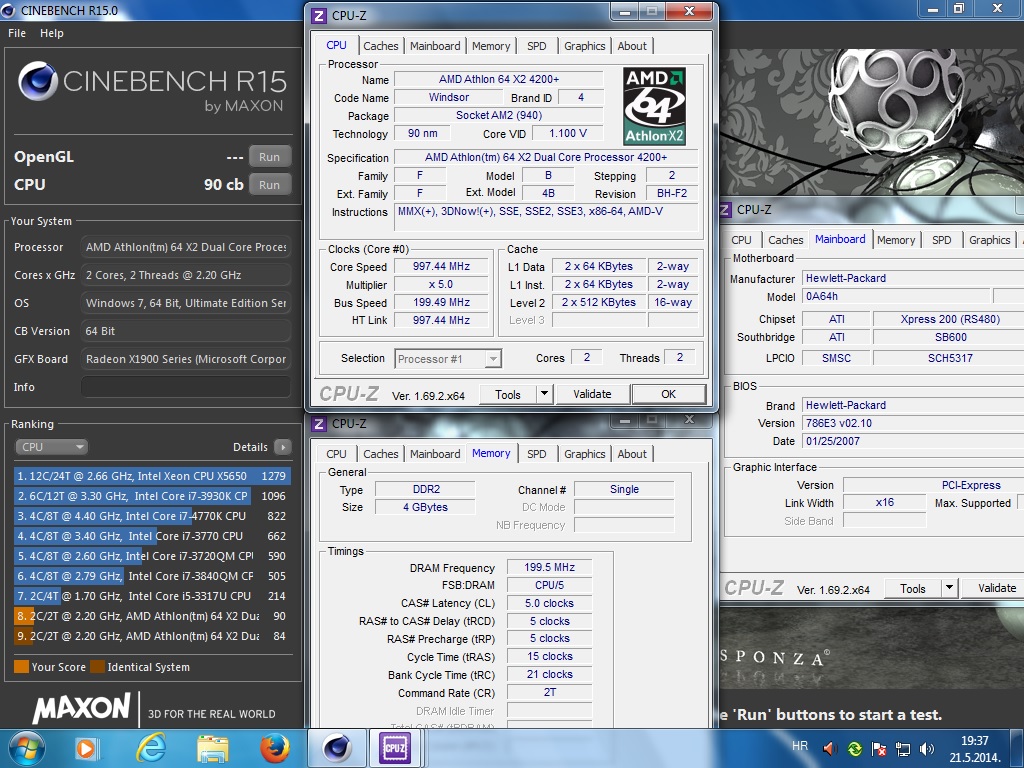
Task: Select ranking row Intel Core i7-3840QM
Action: click(x=152, y=576)
